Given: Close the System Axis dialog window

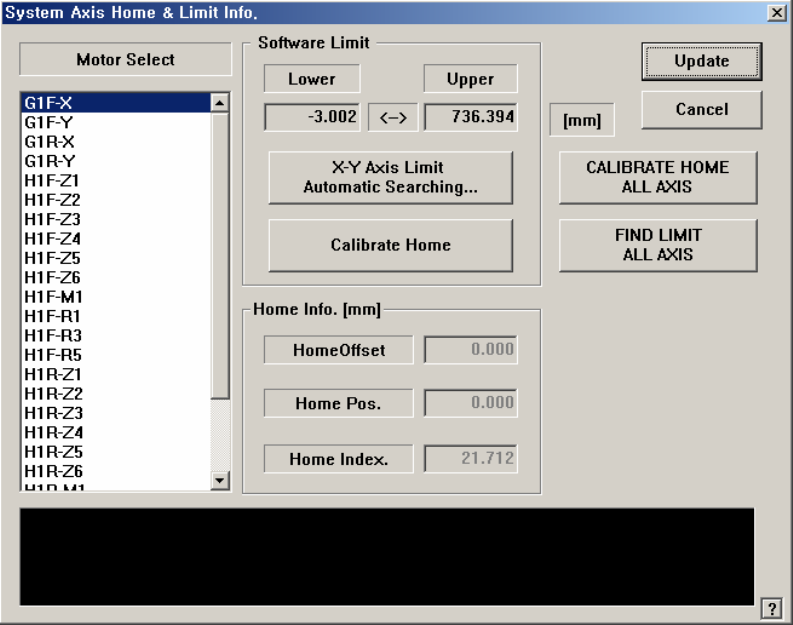Looking at the screenshot, I should [x=776, y=12].
